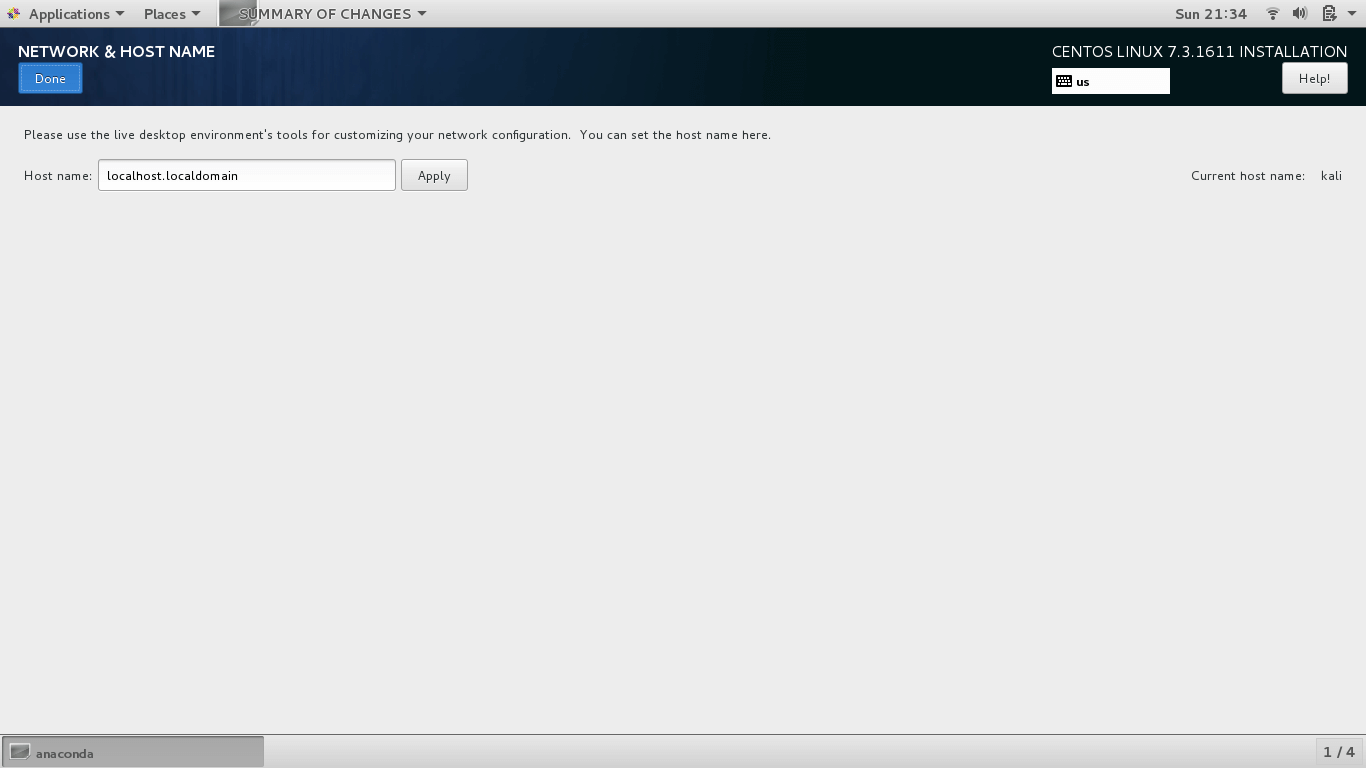Image resolution: width=1366 pixels, height=768 pixels.
Task: Click the Host name label
Action: [58, 176]
